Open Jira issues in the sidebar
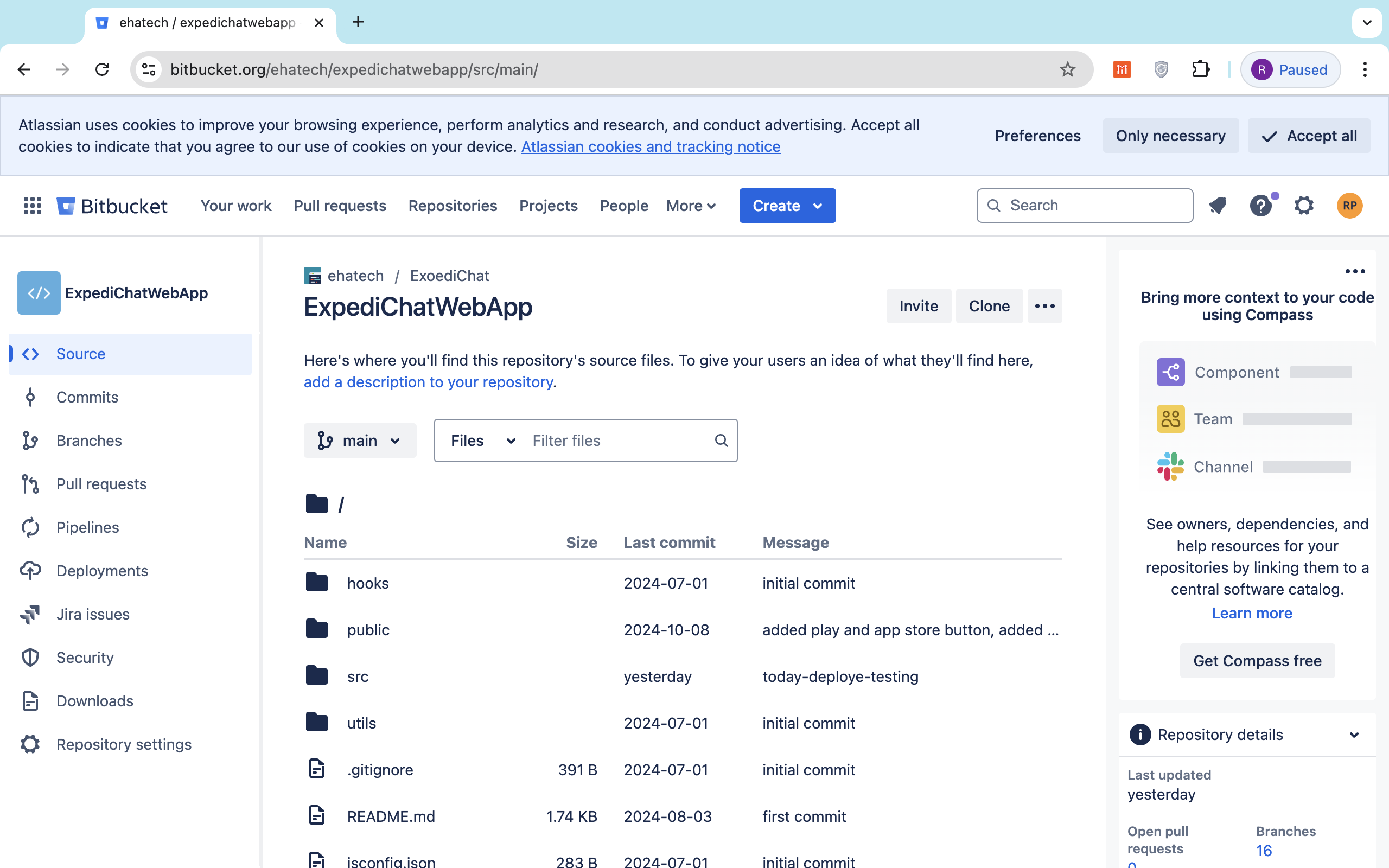1389x868 pixels. click(92, 614)
